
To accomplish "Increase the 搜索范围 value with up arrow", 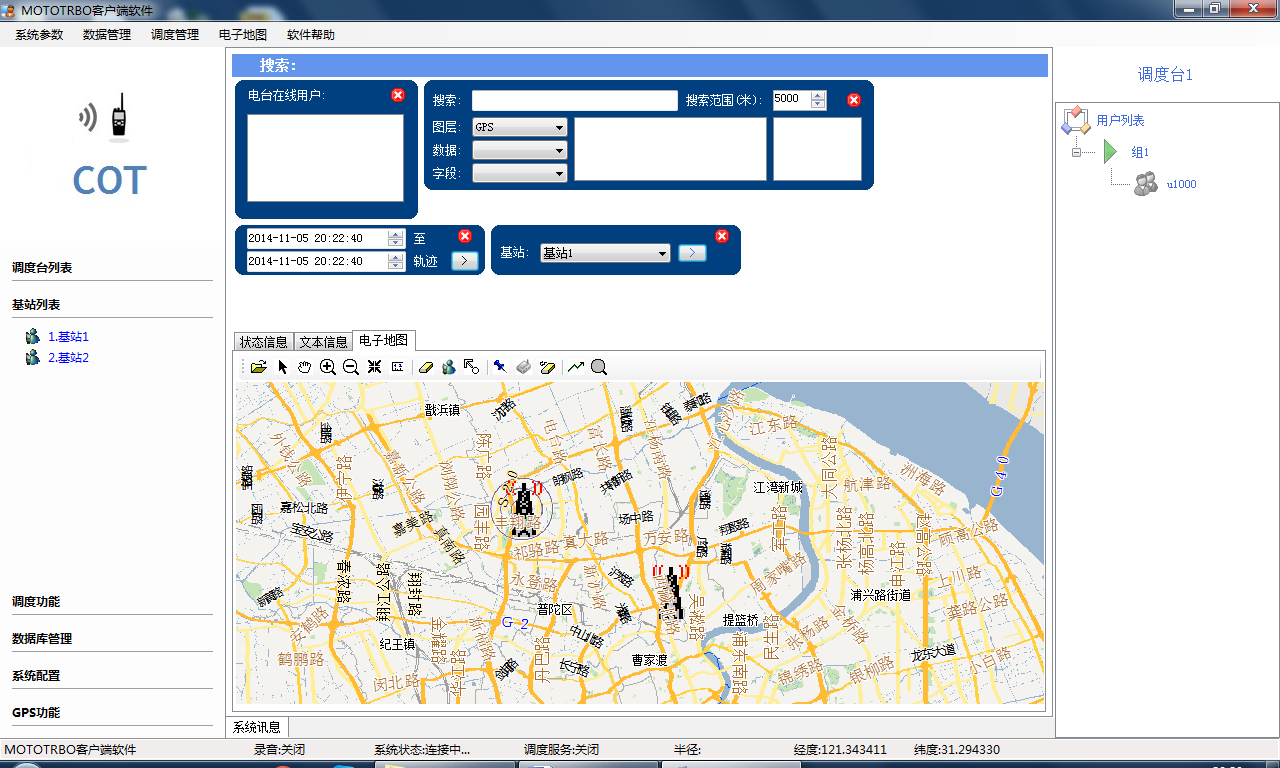I will [x=819, y=95].
